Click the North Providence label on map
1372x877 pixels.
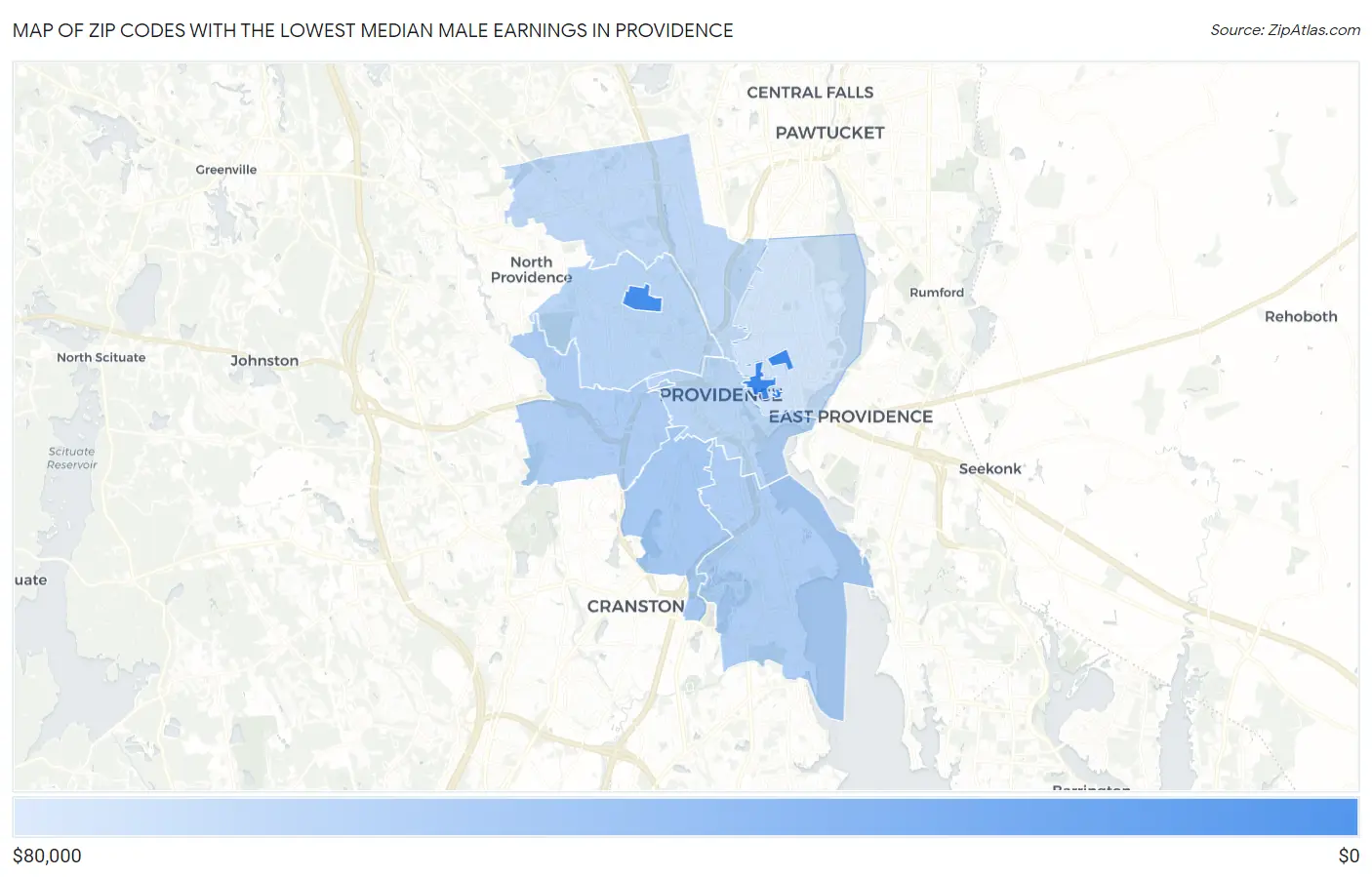pos(531,270)
